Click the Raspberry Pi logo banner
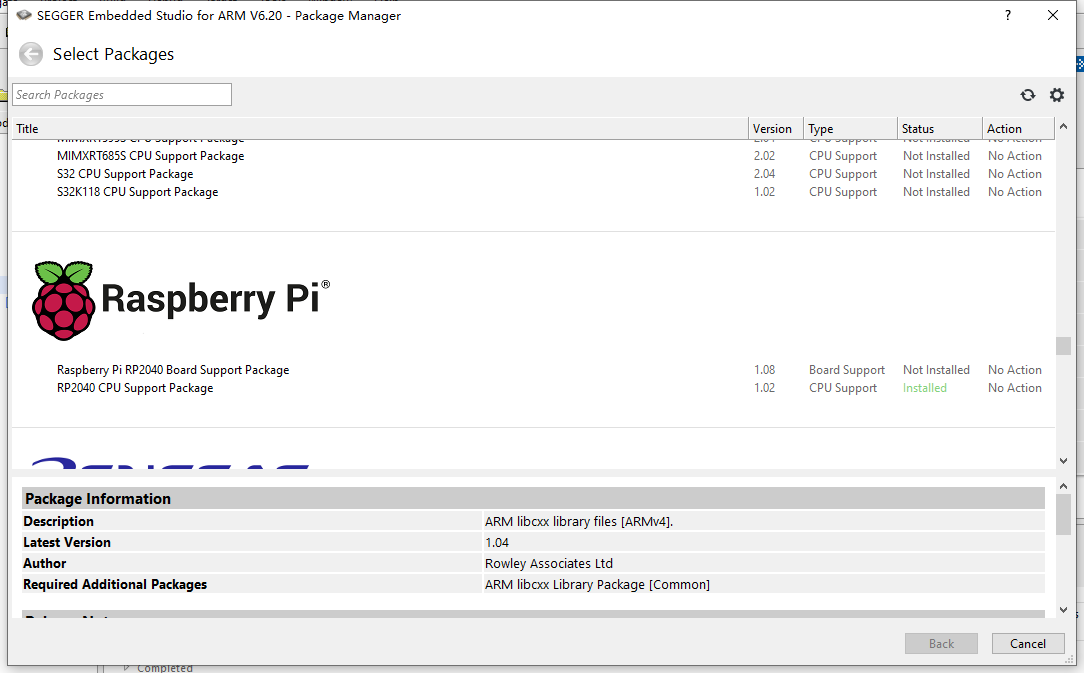 point(182,300)
